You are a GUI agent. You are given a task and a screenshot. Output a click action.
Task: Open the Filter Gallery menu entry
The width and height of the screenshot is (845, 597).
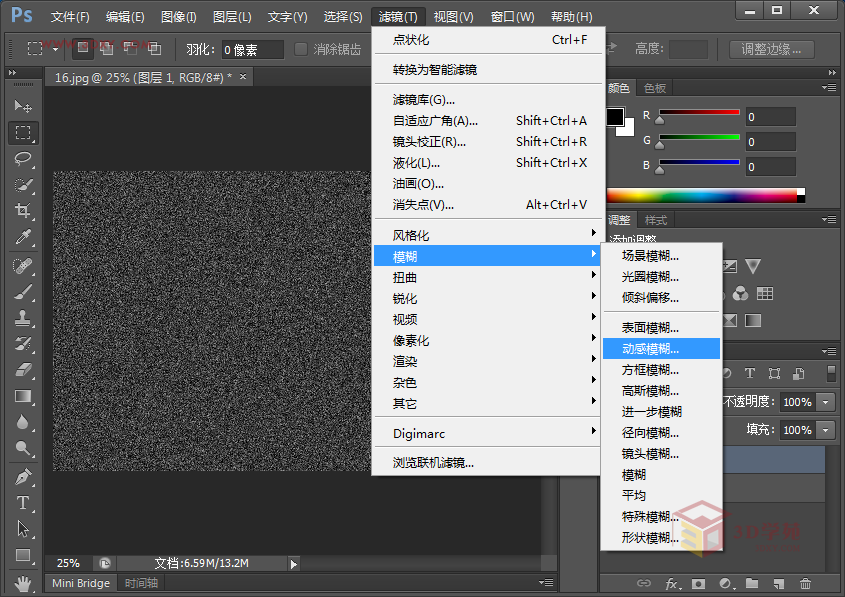click(x=488, y=100)
